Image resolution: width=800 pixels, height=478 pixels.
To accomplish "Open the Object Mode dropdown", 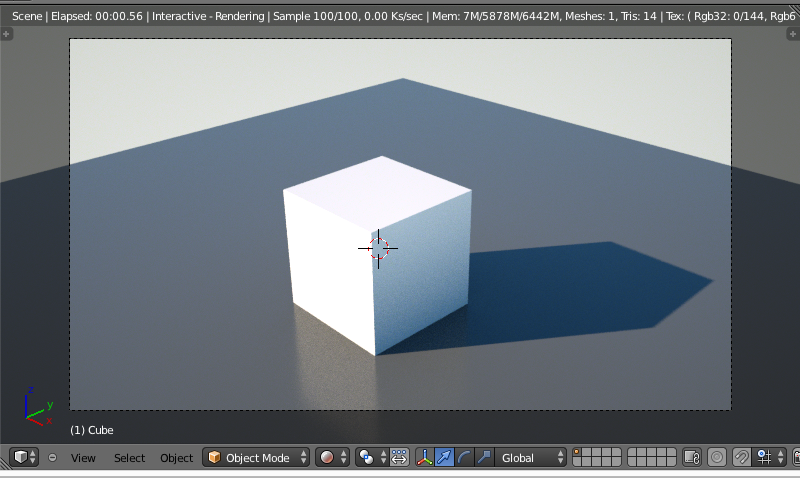I will (256, 457).
